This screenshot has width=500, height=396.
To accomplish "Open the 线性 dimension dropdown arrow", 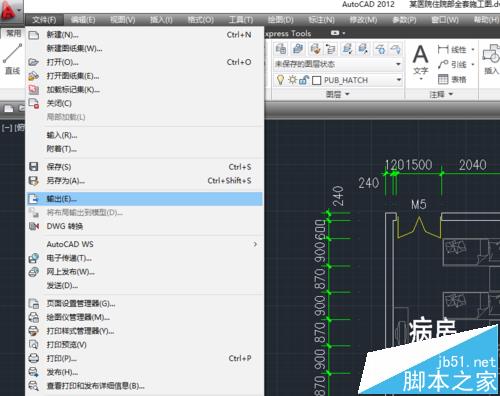I will (x=473, y=50).
